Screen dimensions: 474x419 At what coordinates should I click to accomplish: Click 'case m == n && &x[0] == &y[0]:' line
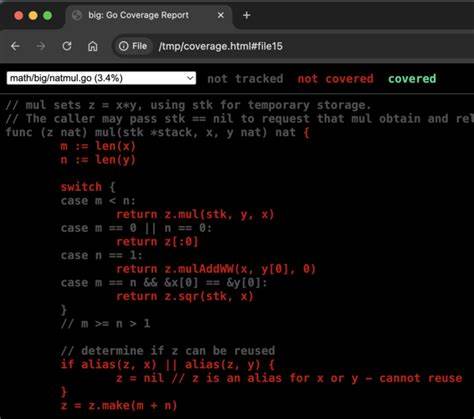(x=164, y=283)
